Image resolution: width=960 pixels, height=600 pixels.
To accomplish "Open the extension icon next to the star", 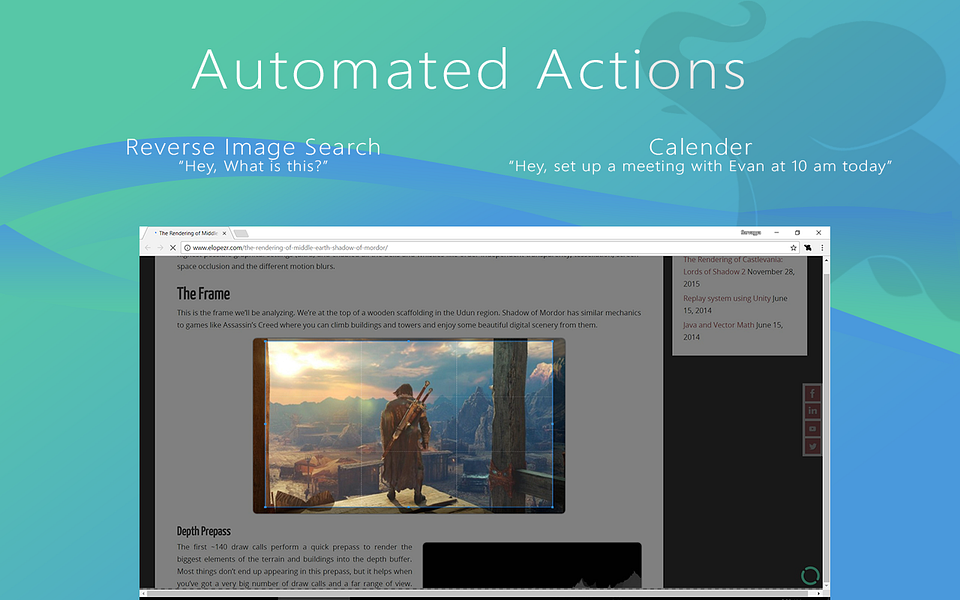I will coord(808,248).
